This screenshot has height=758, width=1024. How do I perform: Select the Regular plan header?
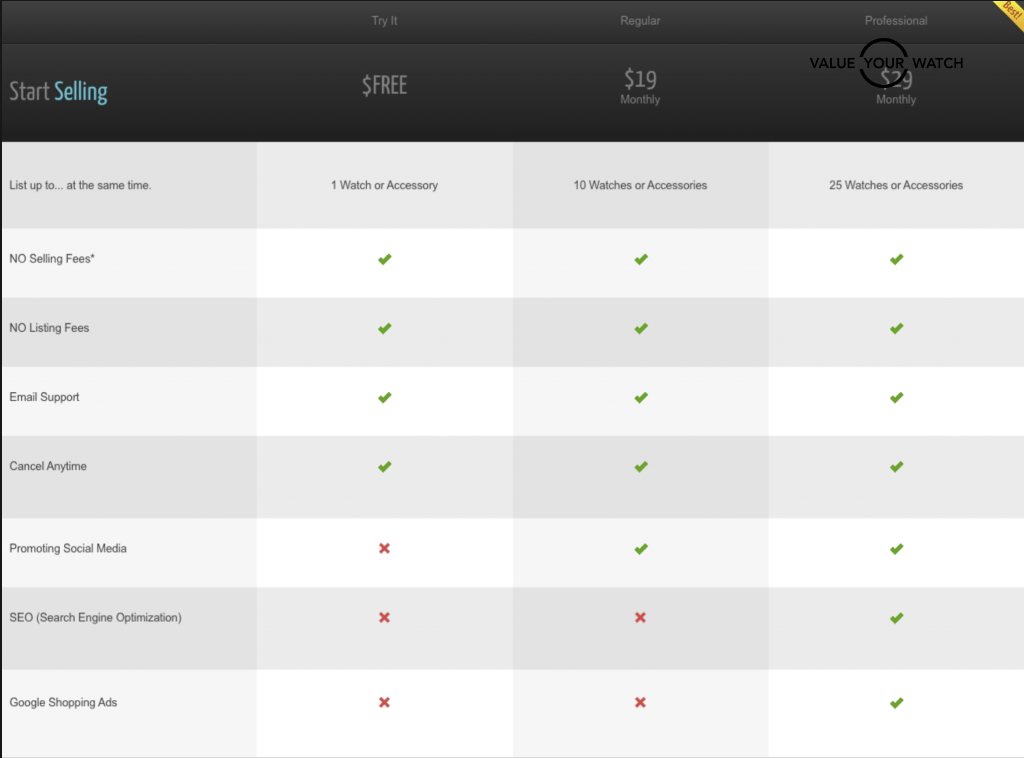[x=640, y=21]
